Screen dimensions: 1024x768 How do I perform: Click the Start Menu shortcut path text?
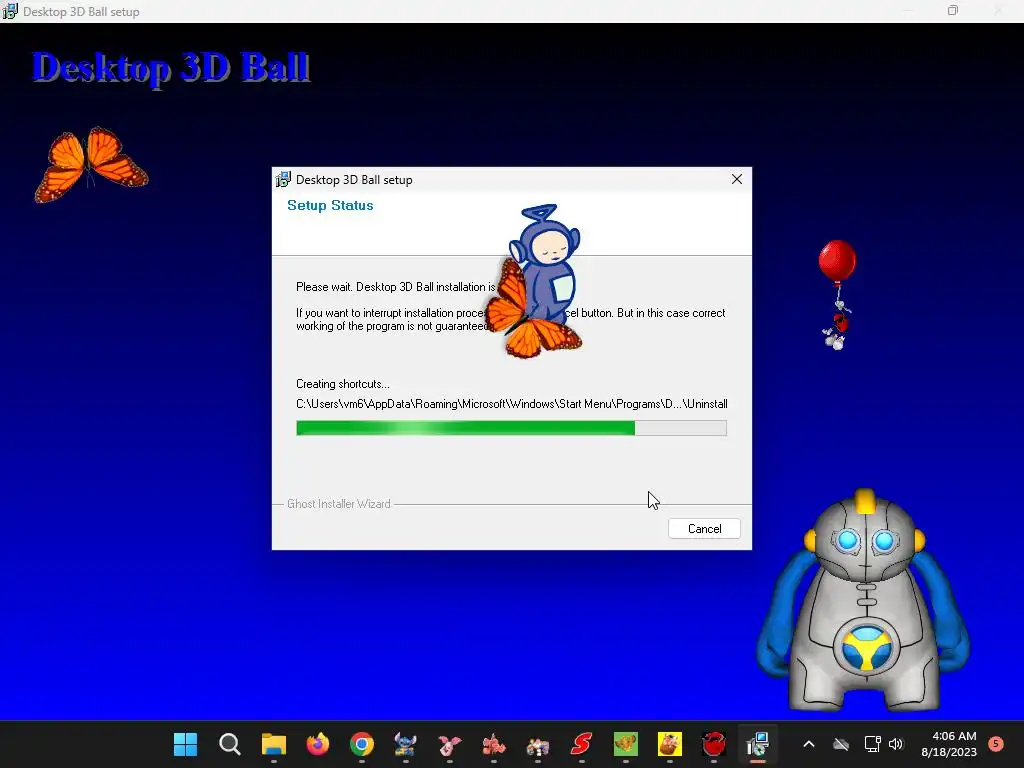click(511, 404)
